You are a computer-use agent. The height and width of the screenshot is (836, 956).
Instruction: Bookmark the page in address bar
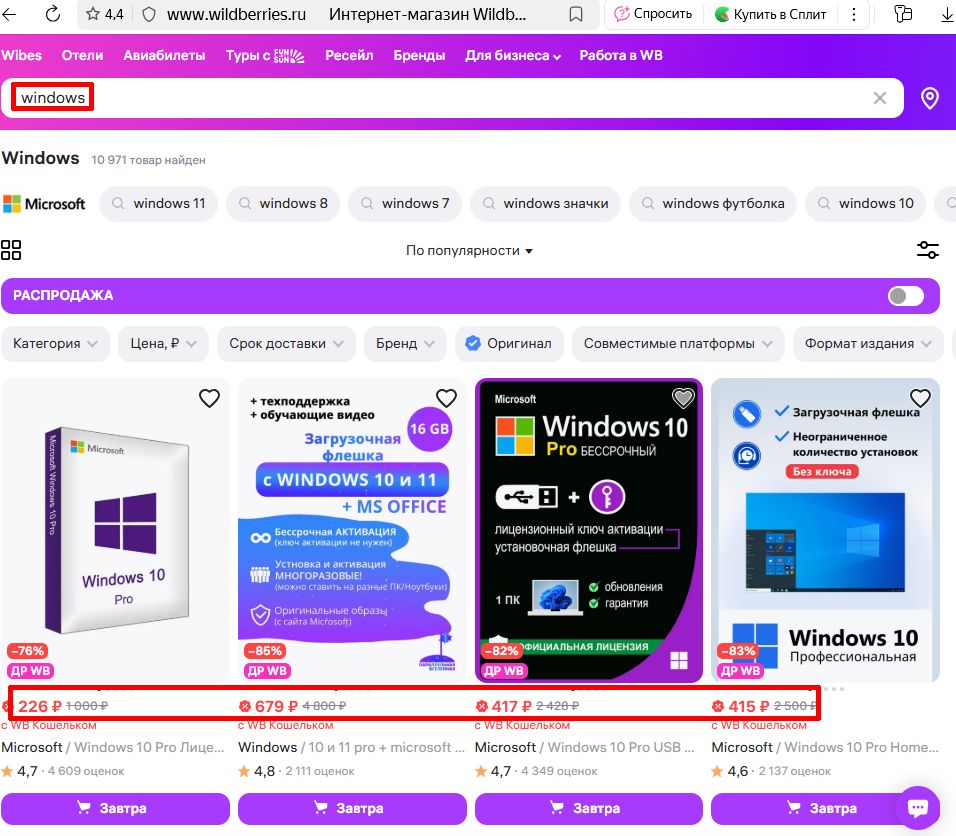[x=576, y=14]
